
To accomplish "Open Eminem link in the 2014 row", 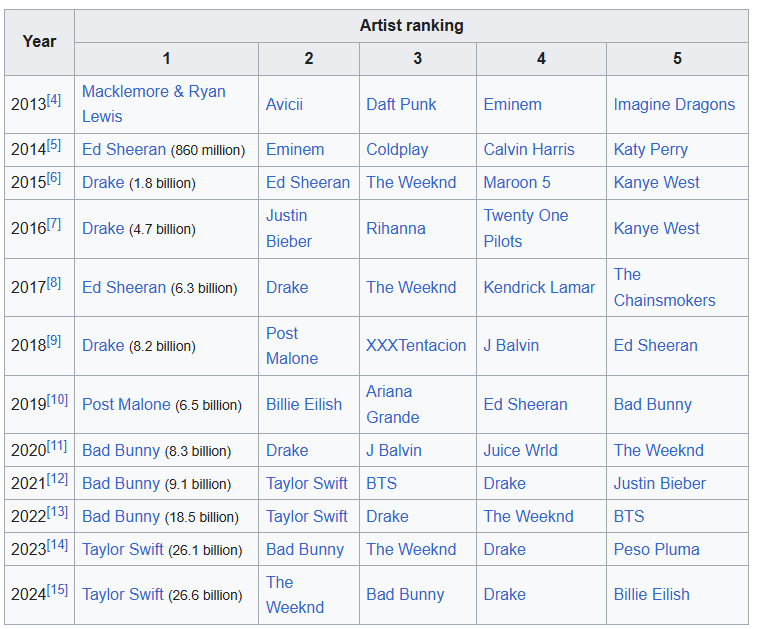I will point(295,149).
